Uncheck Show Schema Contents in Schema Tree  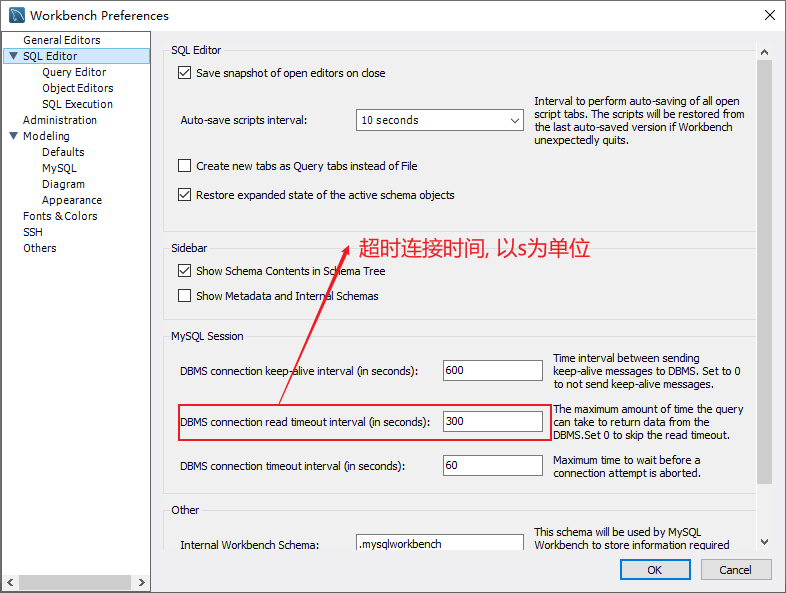coord(184,271)
